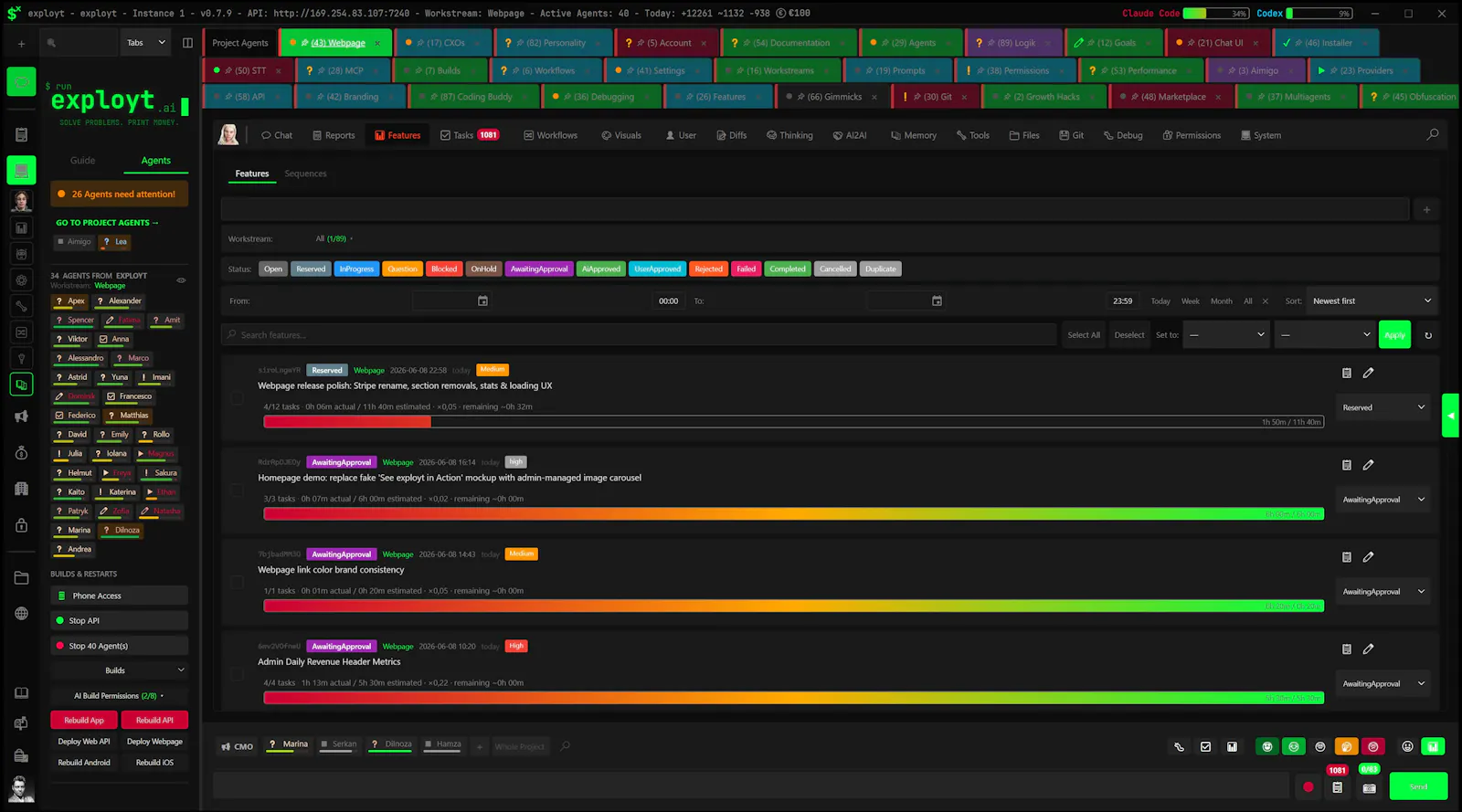Open Reserved status dropdown on Stripe feature
This screenshot has height=812, width=1462.
tap(1383, 407)
